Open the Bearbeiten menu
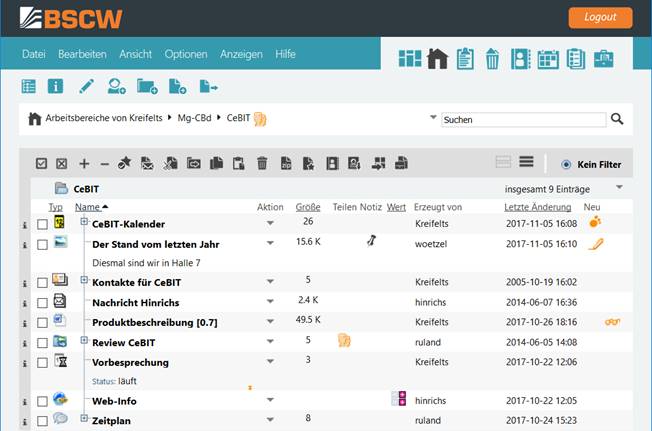652x431 pixels. (x=82, y=53)
